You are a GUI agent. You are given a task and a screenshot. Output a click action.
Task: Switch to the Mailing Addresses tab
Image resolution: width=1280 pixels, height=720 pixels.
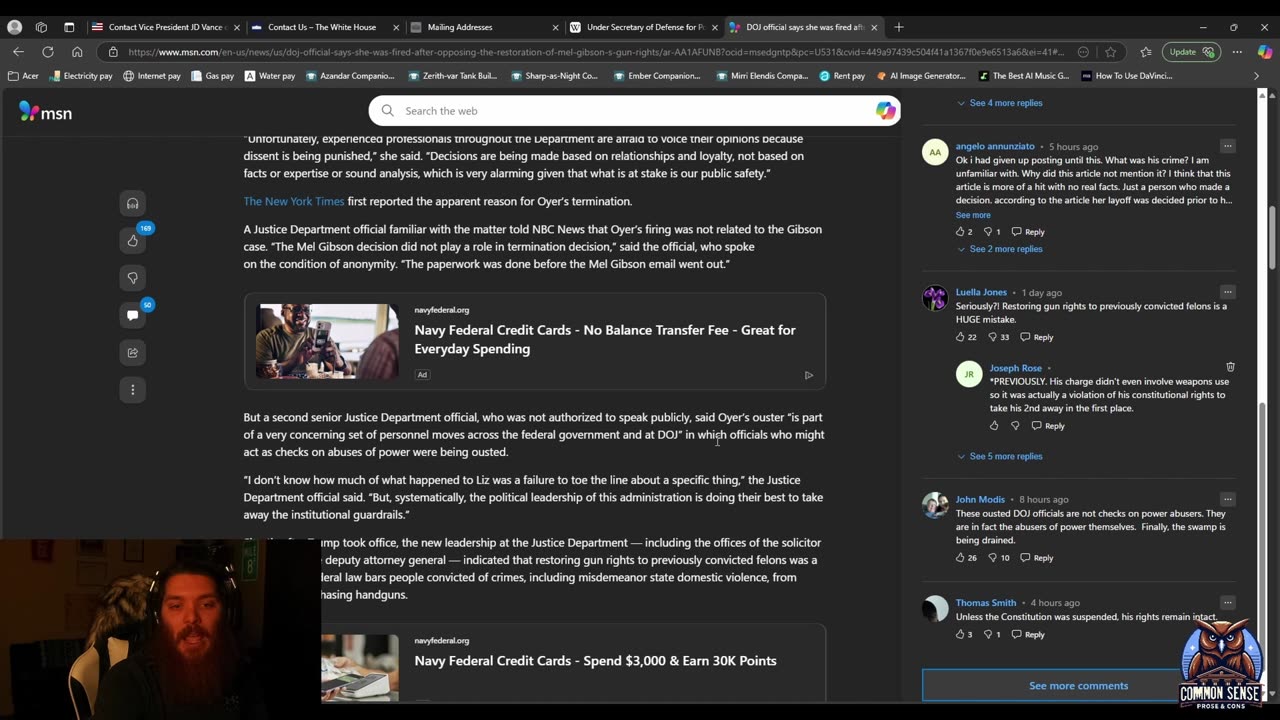(x=485, y=27)
